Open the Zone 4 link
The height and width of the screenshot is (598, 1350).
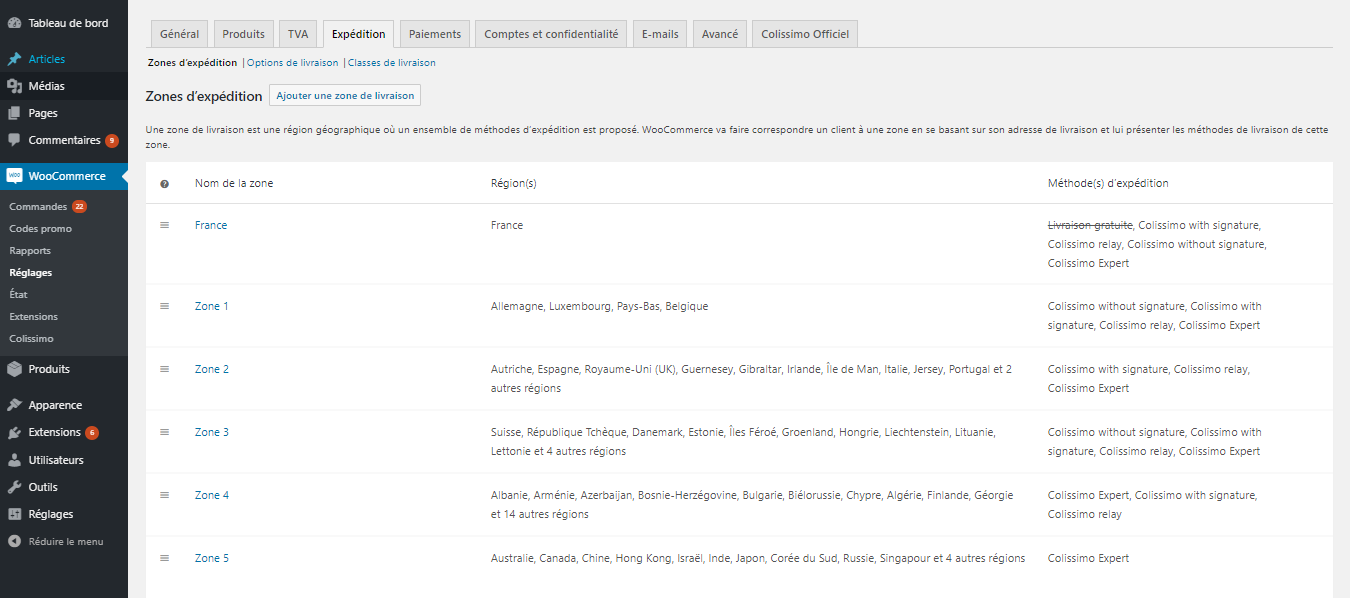tap(212, 495)
